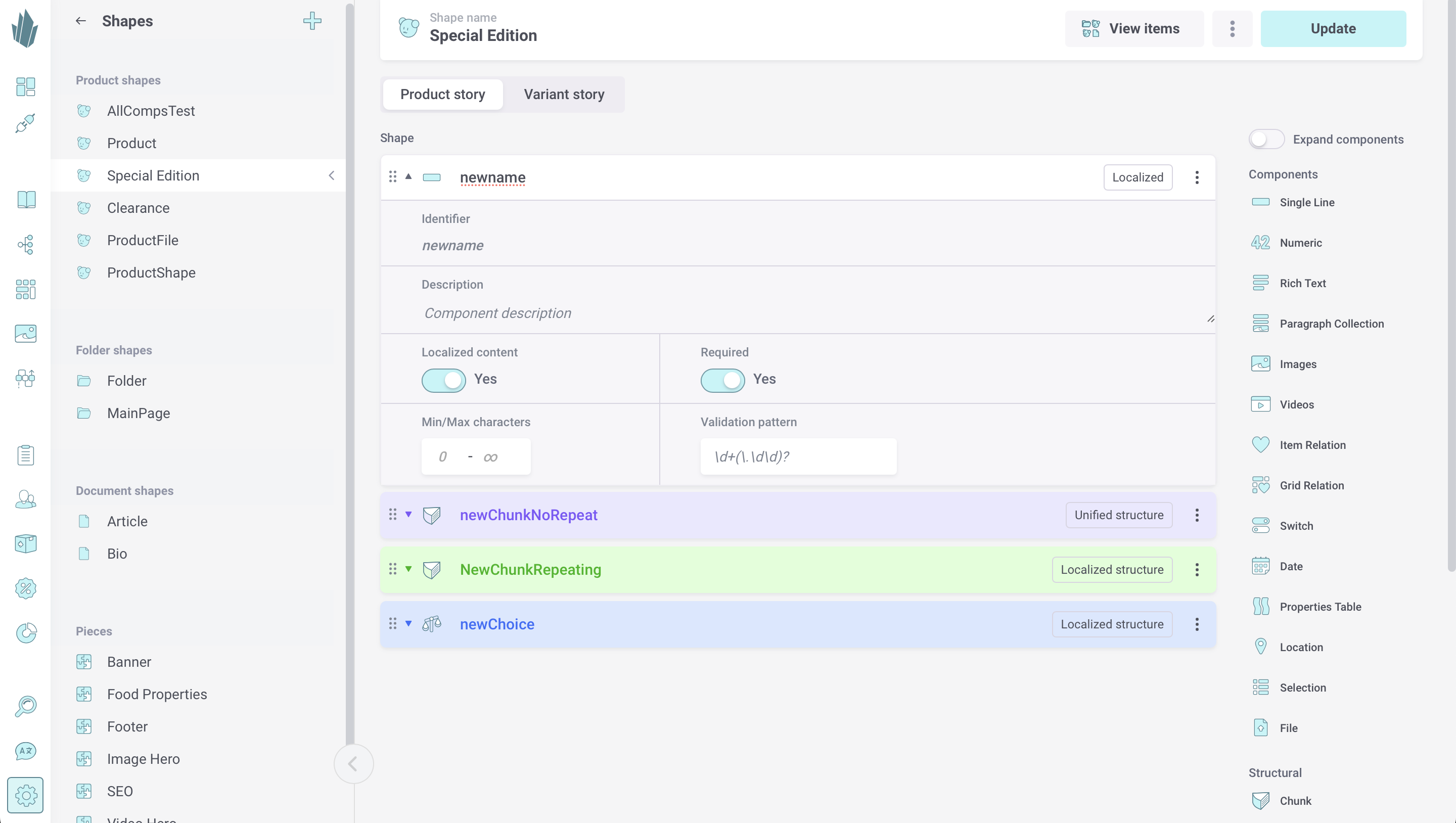Viewport: 1456px width, 823px height.
Task: Click the newChunkNoRepeat chunk icon
Action: pos(432,514)
